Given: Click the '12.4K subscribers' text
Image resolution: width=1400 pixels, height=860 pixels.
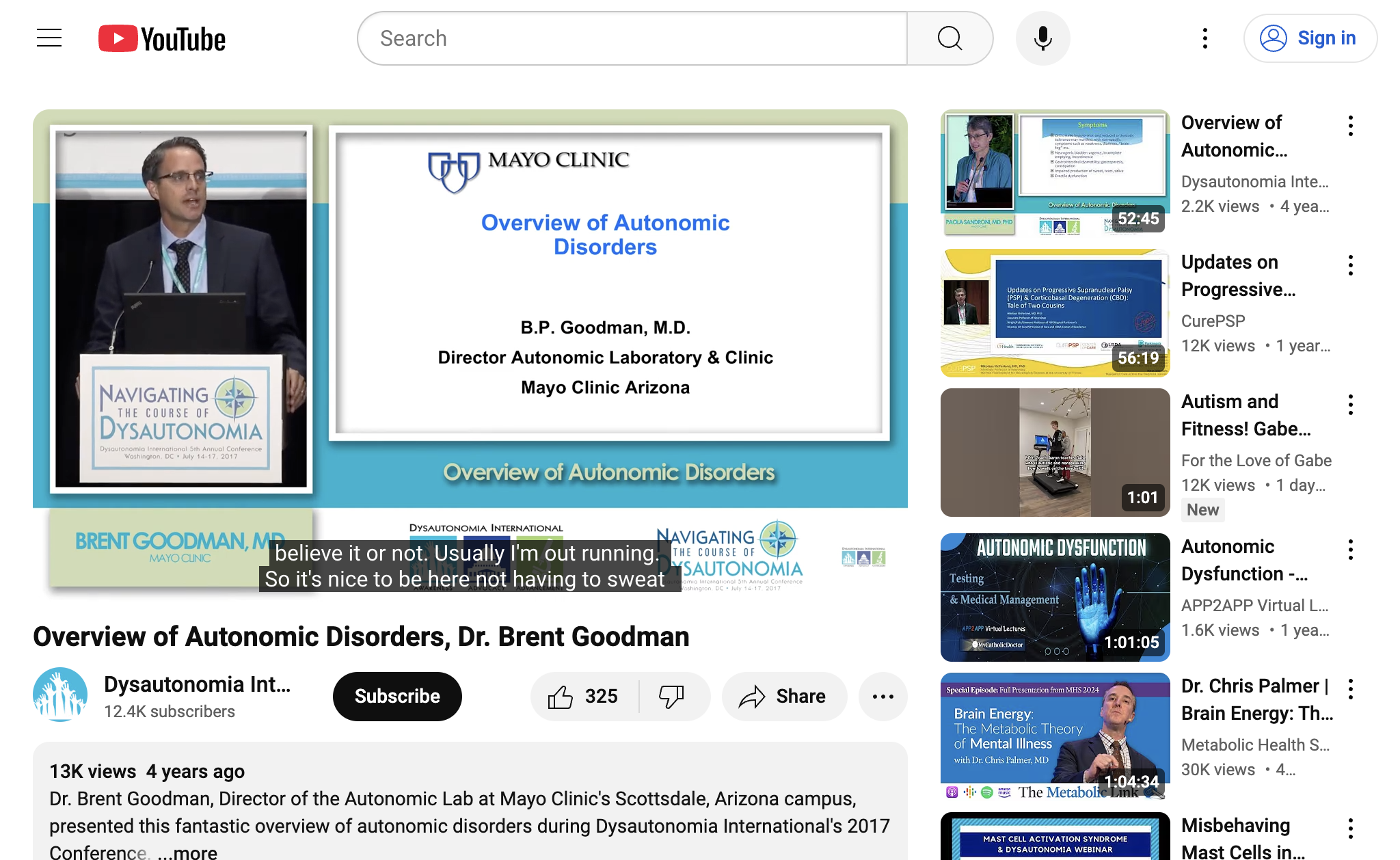Looking at the screenshot, I should 170,712.
